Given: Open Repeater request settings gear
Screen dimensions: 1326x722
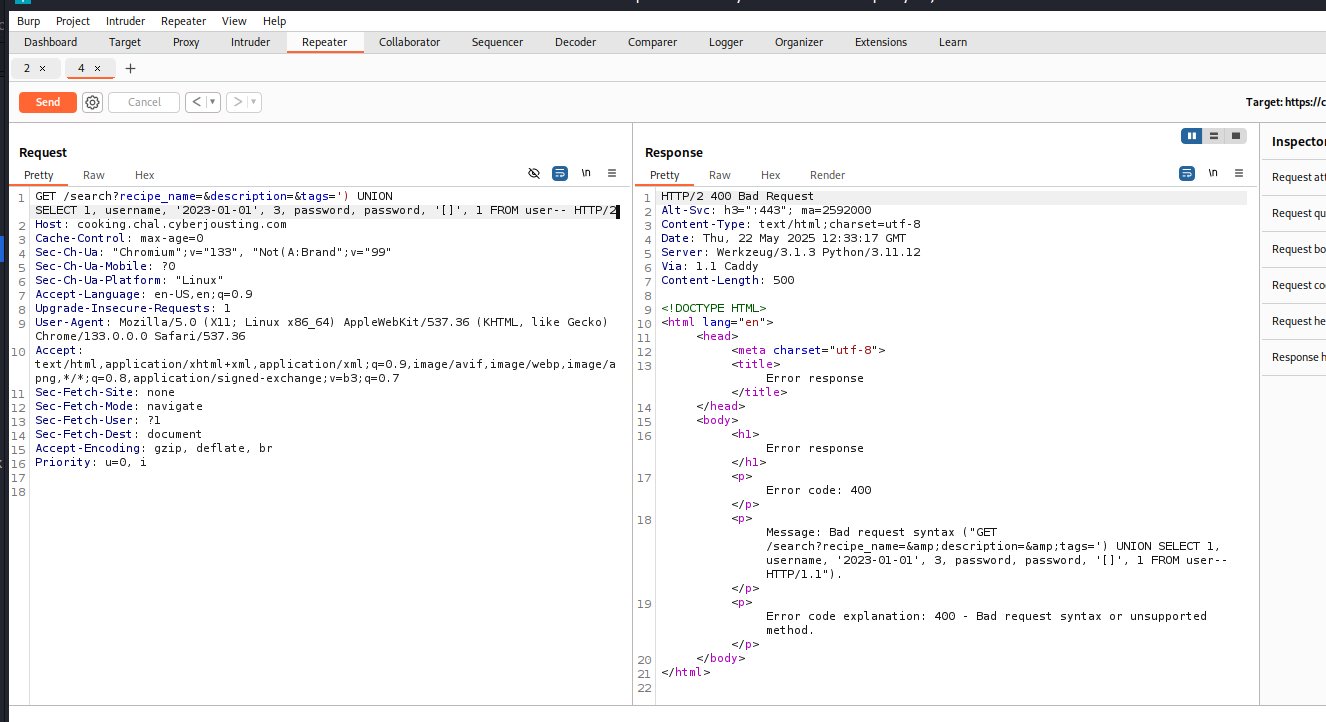Looking at the screenshot, I should pyautogui.click(x=92, y=102).
